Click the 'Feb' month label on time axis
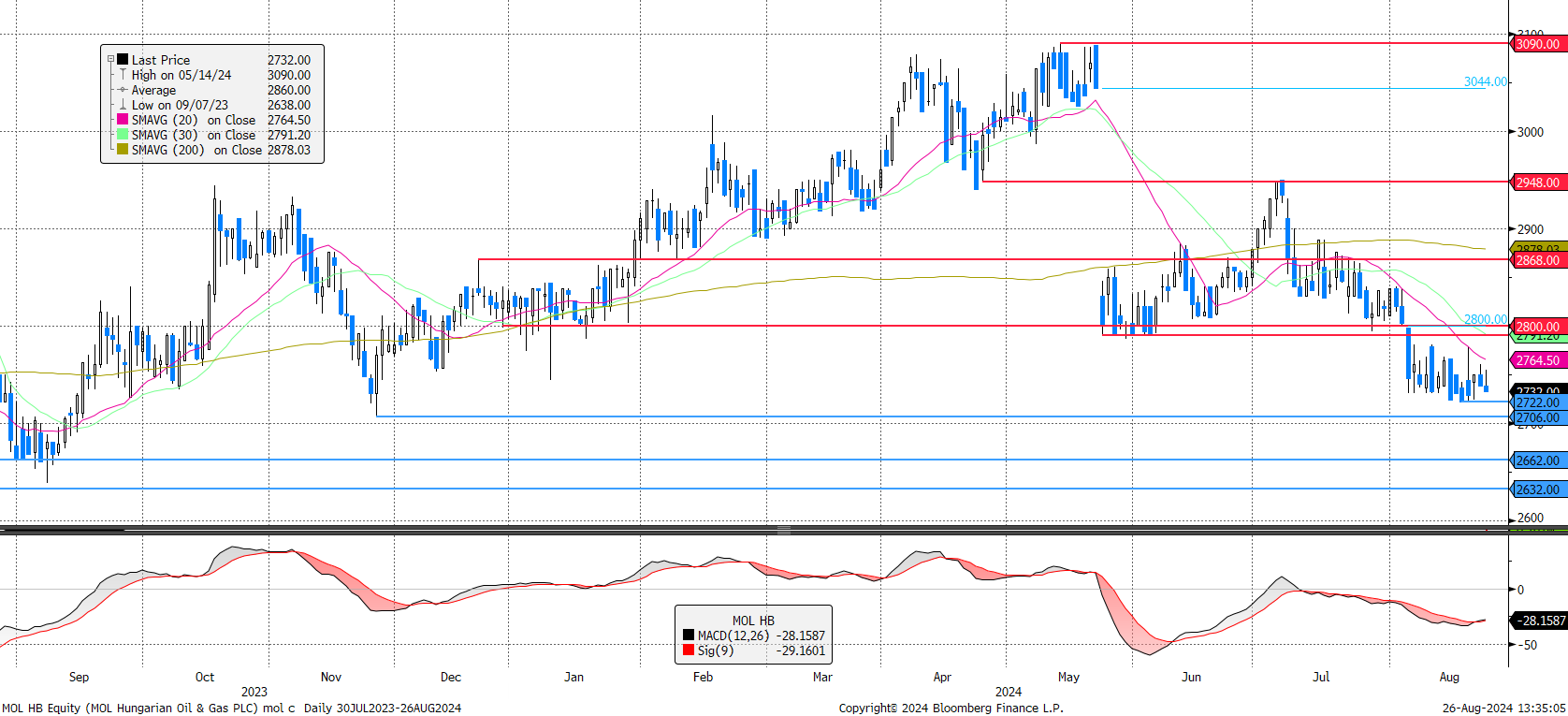1568x716 pixels. (x=703, y=677)
